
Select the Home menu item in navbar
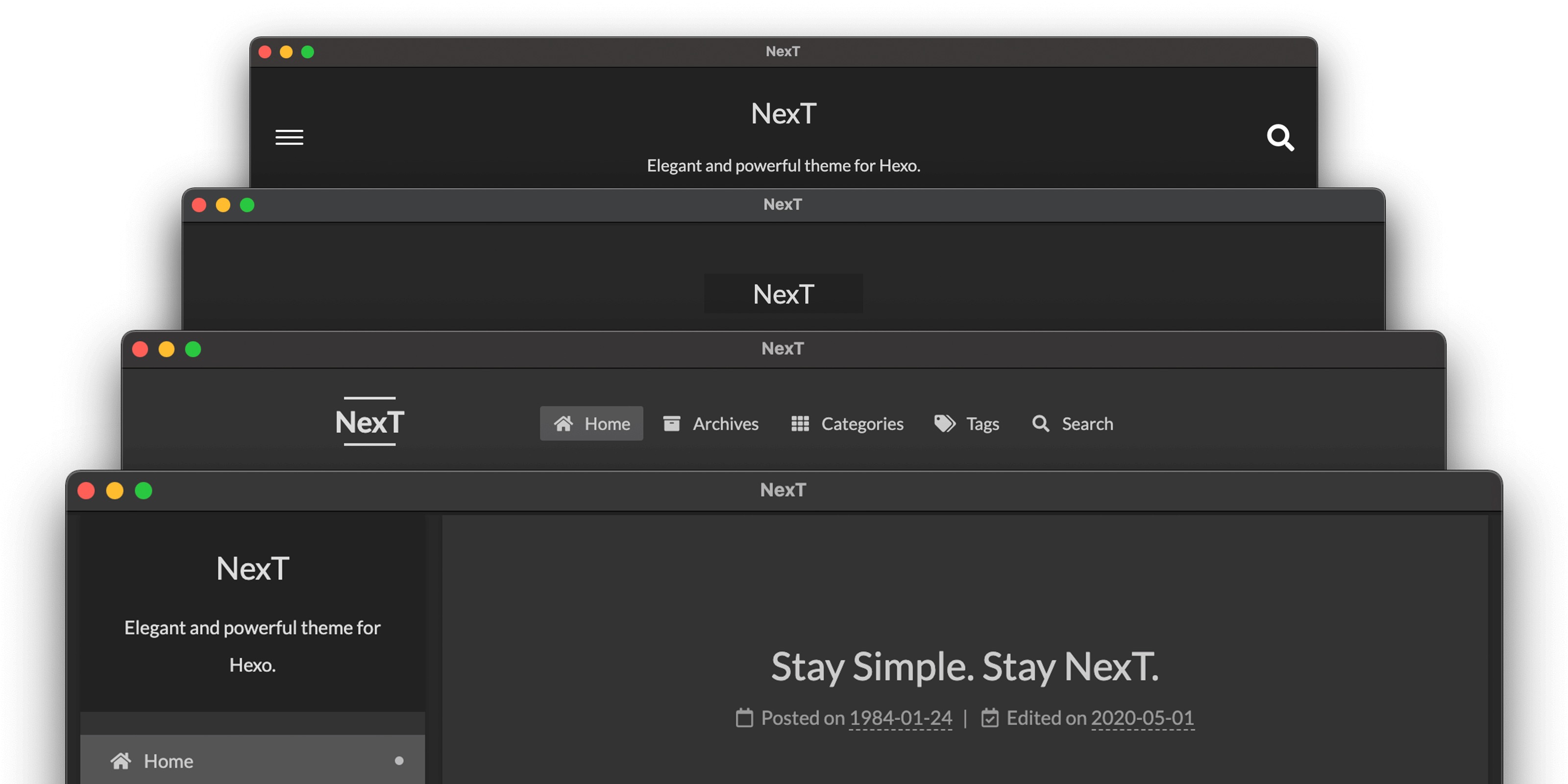[x=607, y=424]
